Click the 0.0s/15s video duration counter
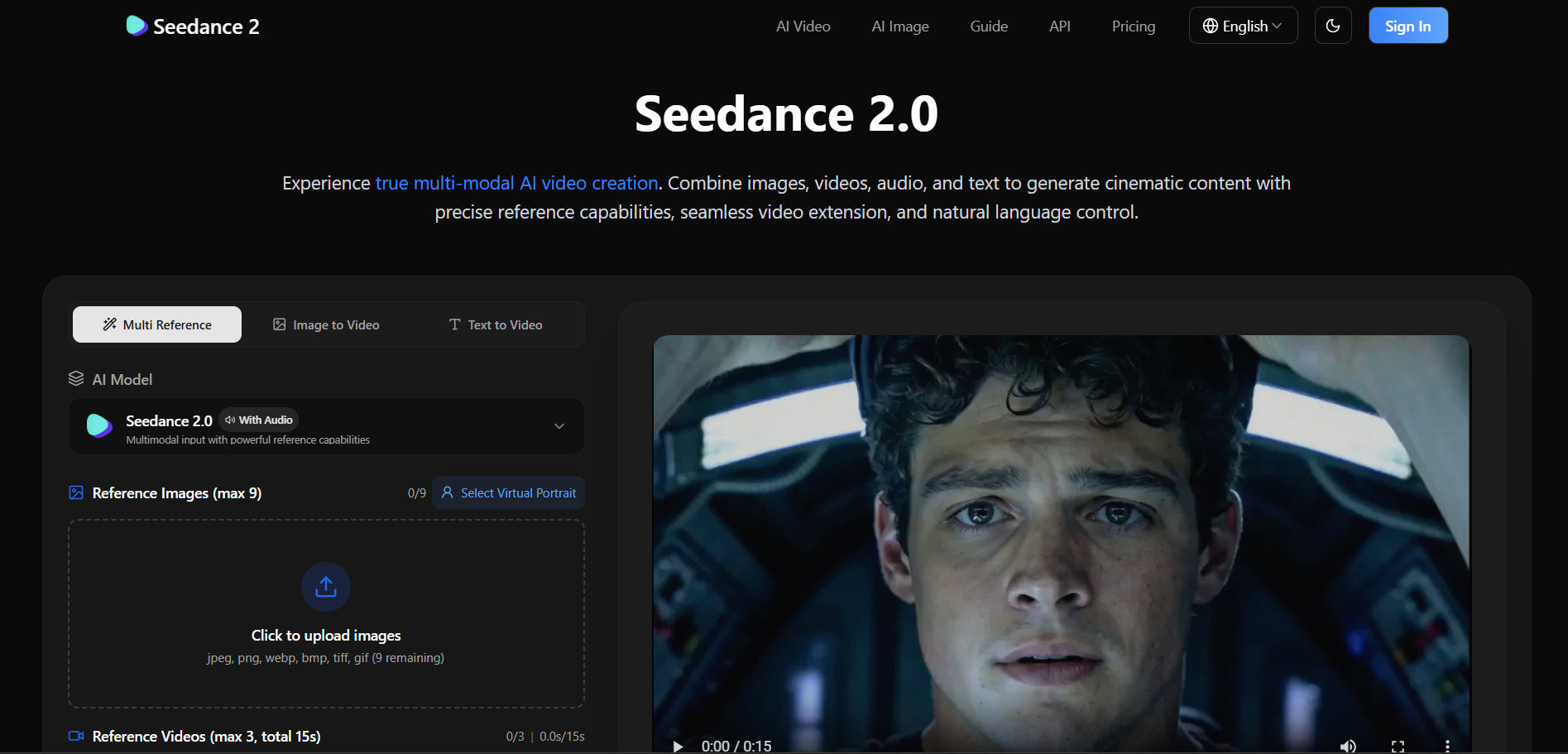The width and height of the screenshot is (1568, 754). pyautogui.click(x=562, y=736)
